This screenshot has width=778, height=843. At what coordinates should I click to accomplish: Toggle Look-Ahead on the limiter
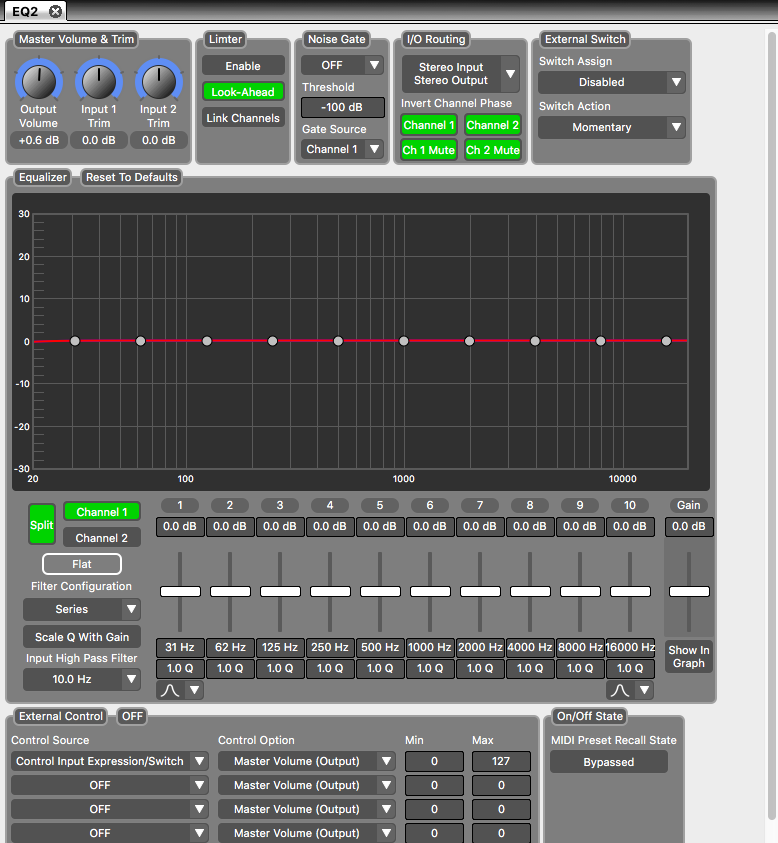[243, 92]
